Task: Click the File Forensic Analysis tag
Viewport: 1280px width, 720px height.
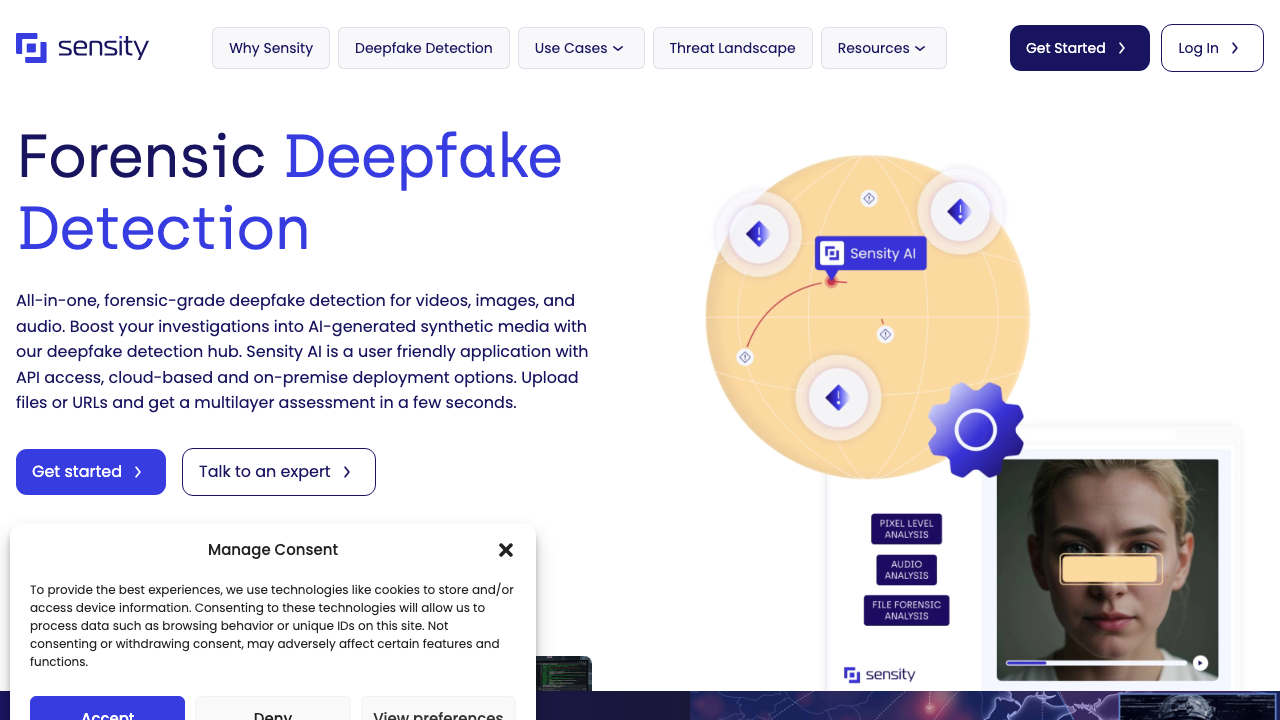Action: (x=907, y=610)
